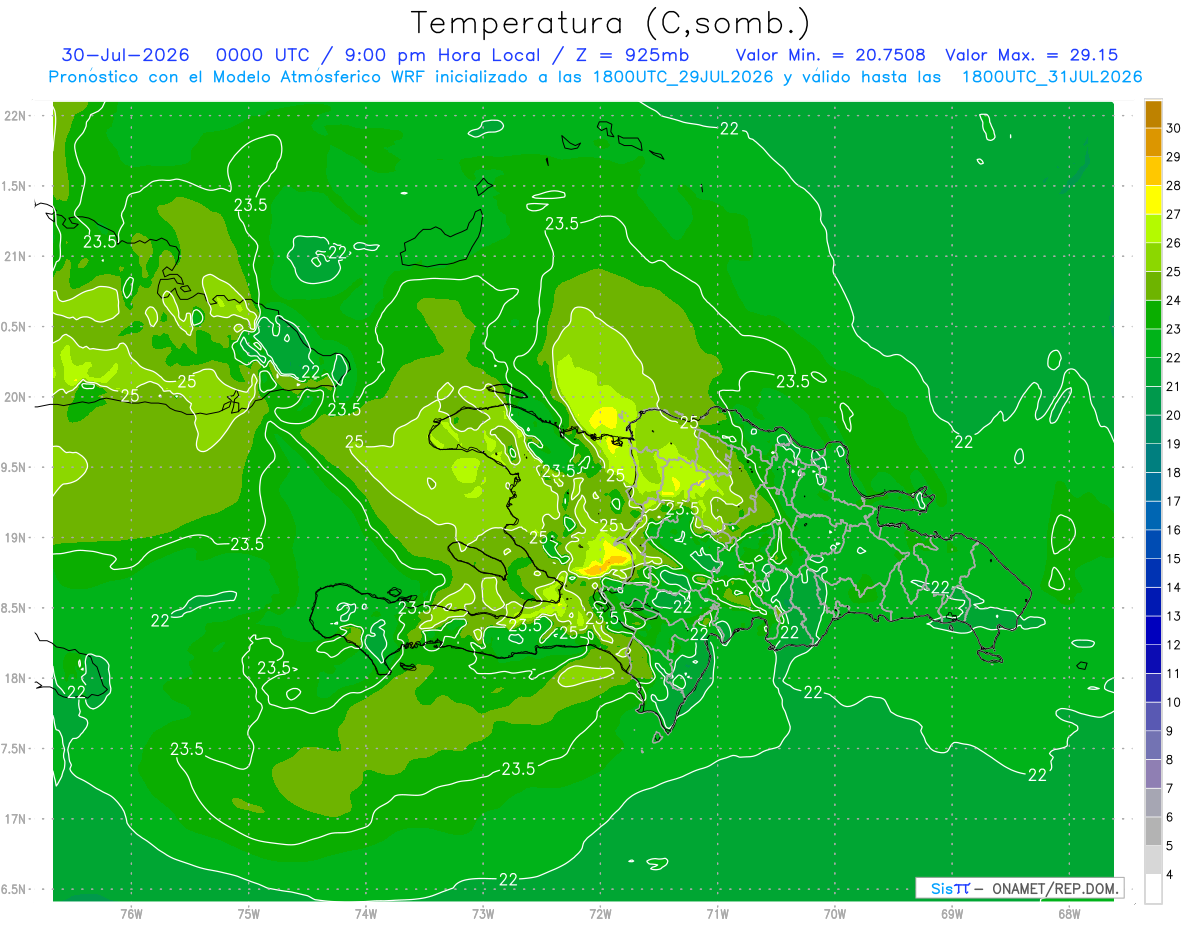The width and height of the screenshot is (1200, 927).
Task: Click the legend value "4" on color bar
Action: 1170,875
